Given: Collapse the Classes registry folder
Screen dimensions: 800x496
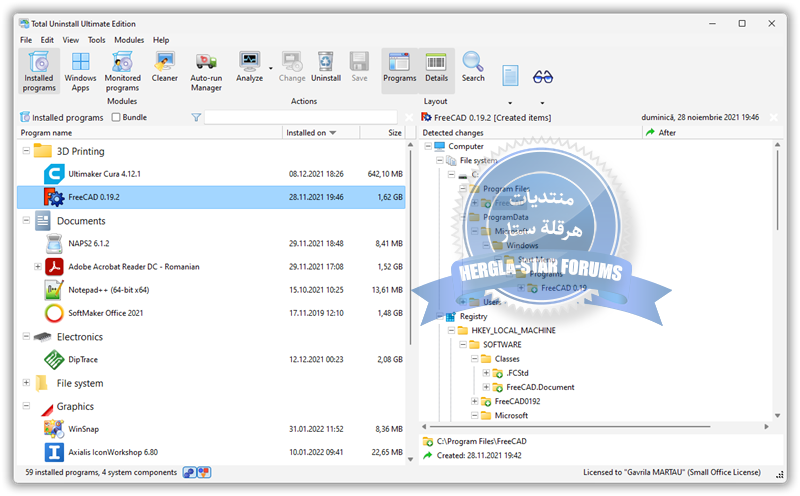Looking at the screenshot, I should click(x=474, y=359).
